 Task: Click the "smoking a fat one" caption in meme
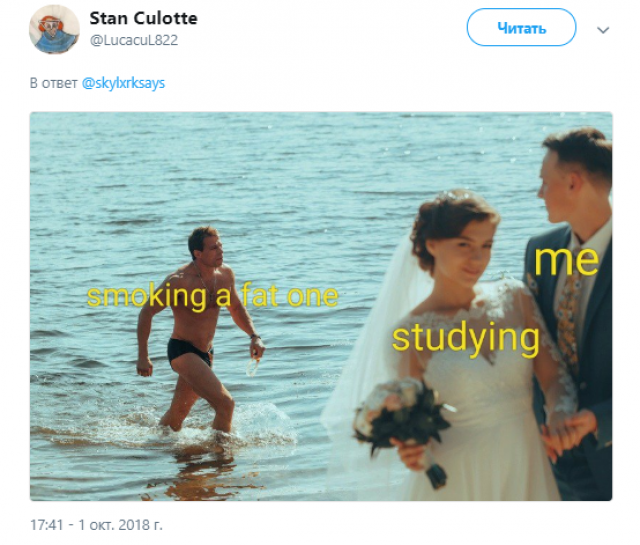tap(213, 296)
